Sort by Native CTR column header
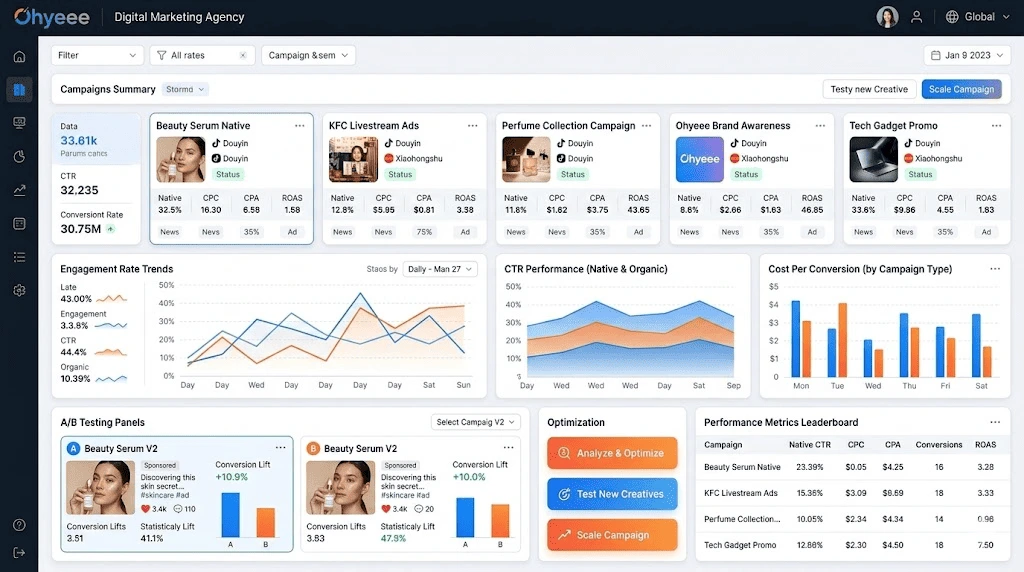 pos(810,445)
